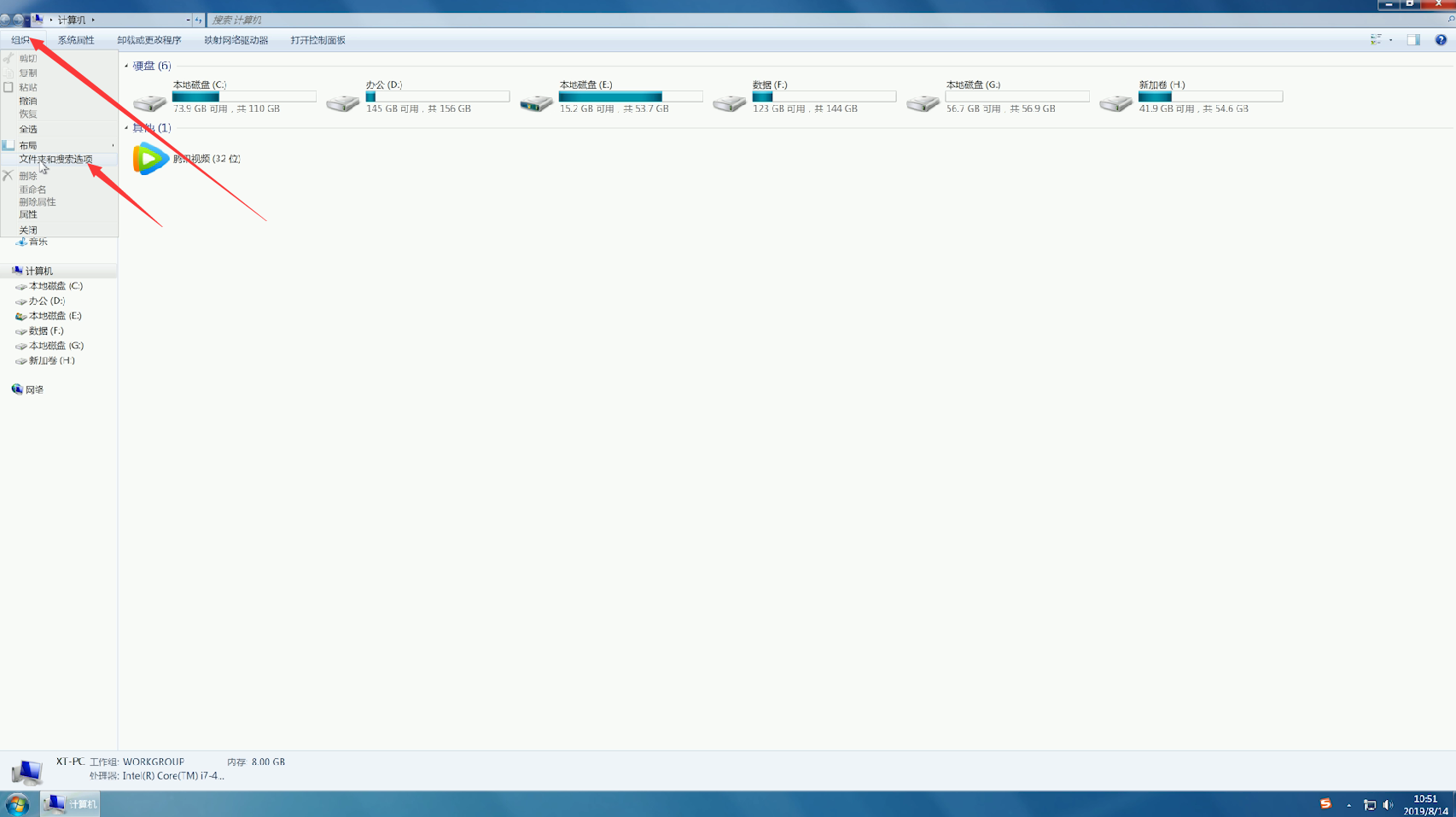Click the refresh button next to address bar
1456x817 pixels.
tap(198, 20)
